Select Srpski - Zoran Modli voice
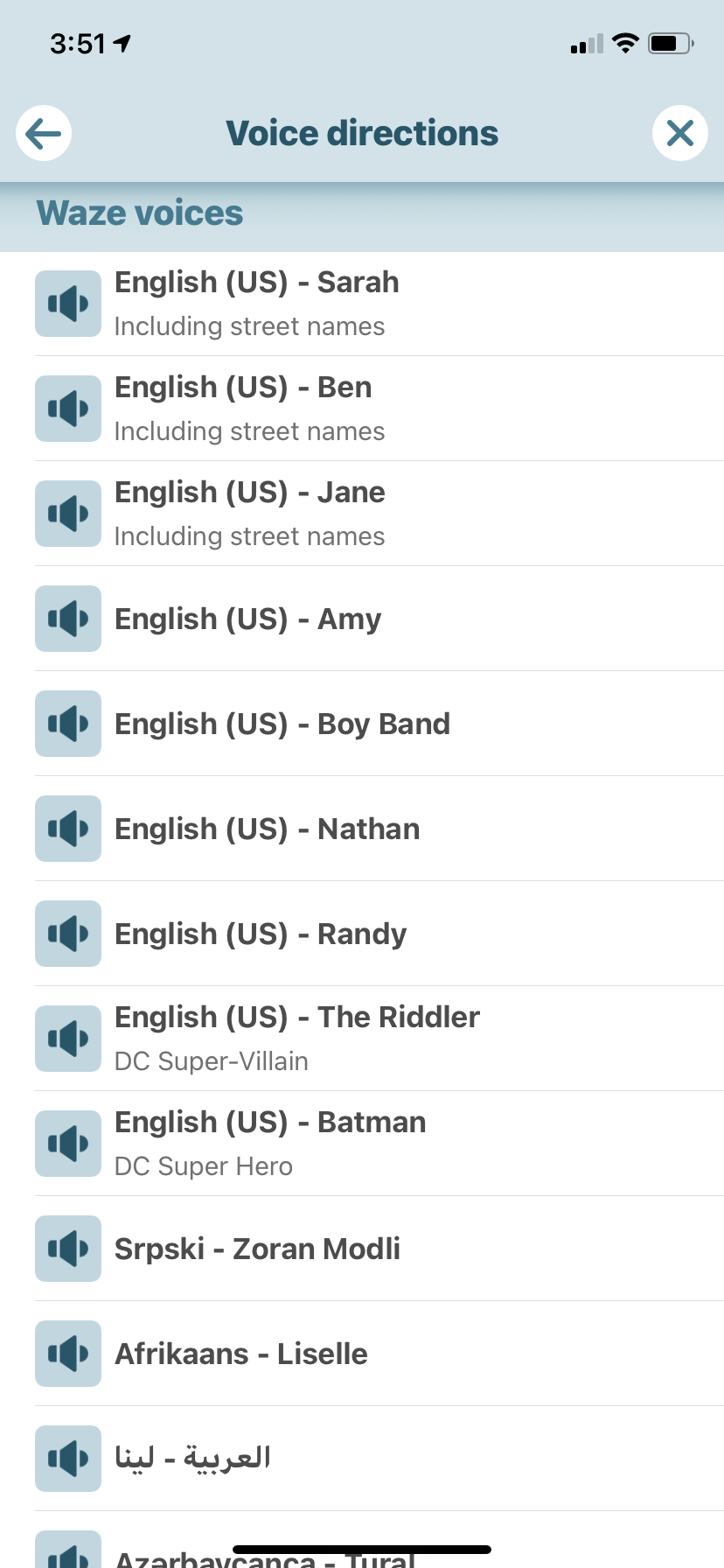 coord(257,1249)
